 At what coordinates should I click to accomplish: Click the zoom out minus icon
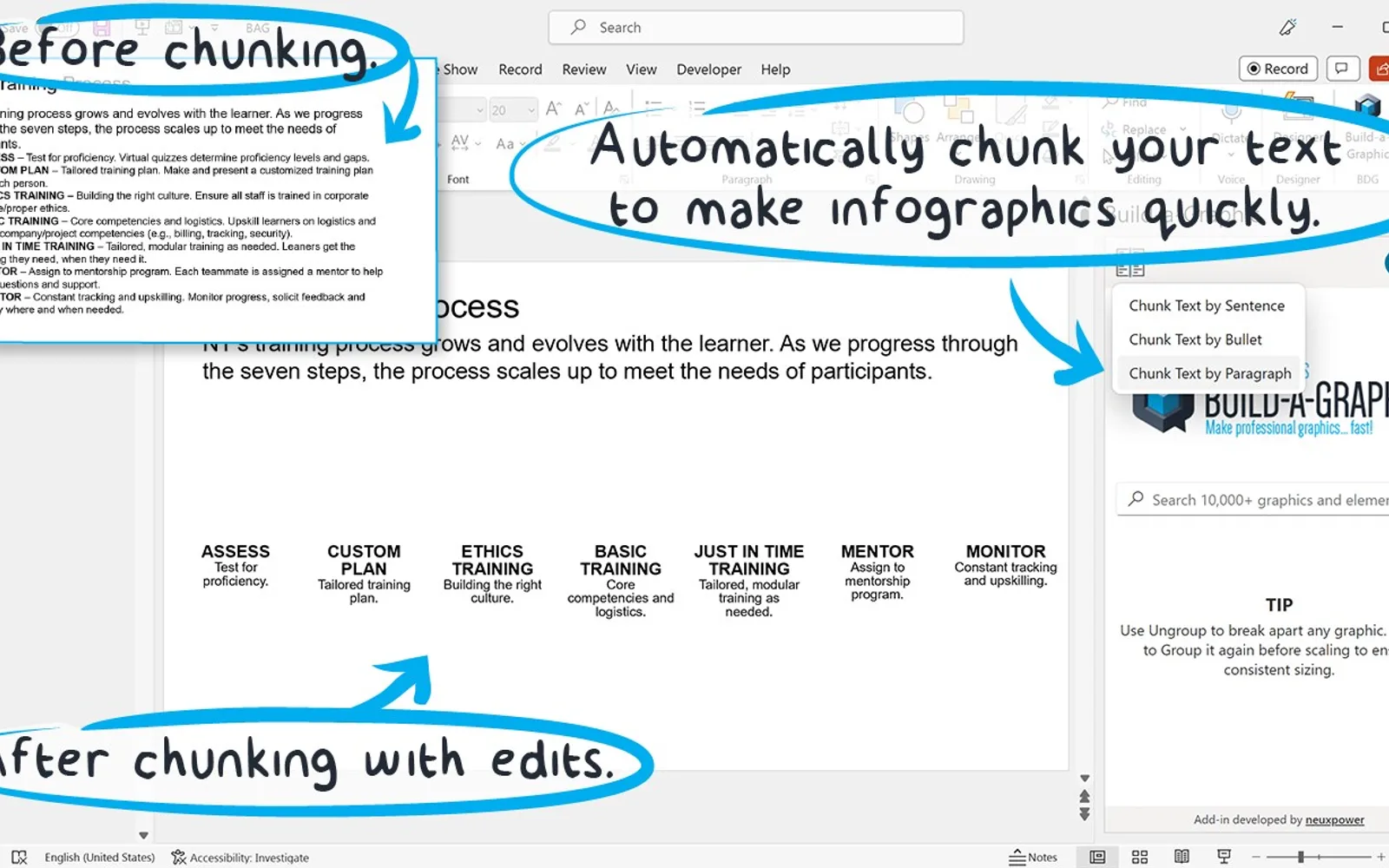pyautogui.click(x=1256, y=857)
